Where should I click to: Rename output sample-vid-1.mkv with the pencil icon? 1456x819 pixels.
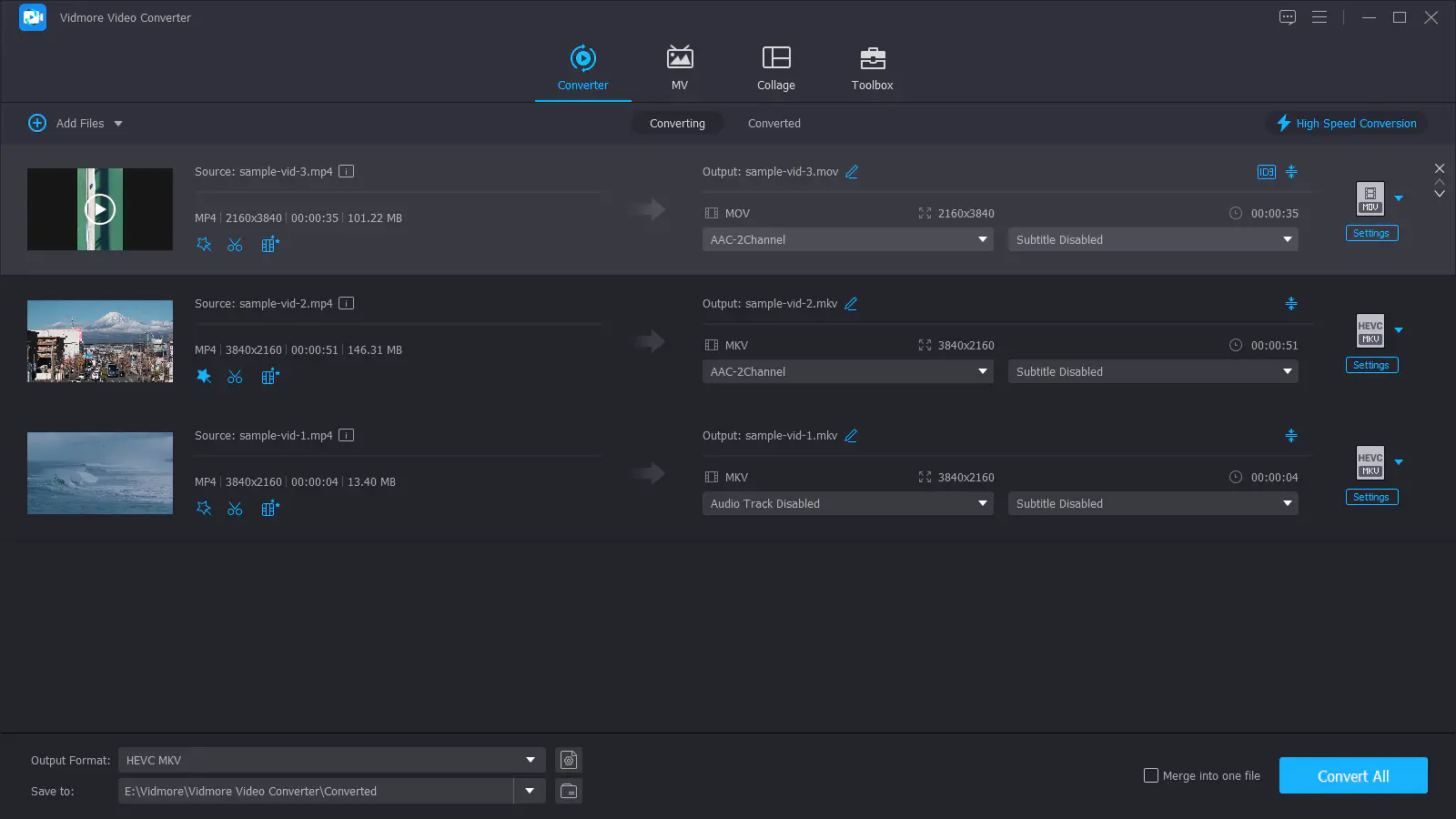pos(850,435)
